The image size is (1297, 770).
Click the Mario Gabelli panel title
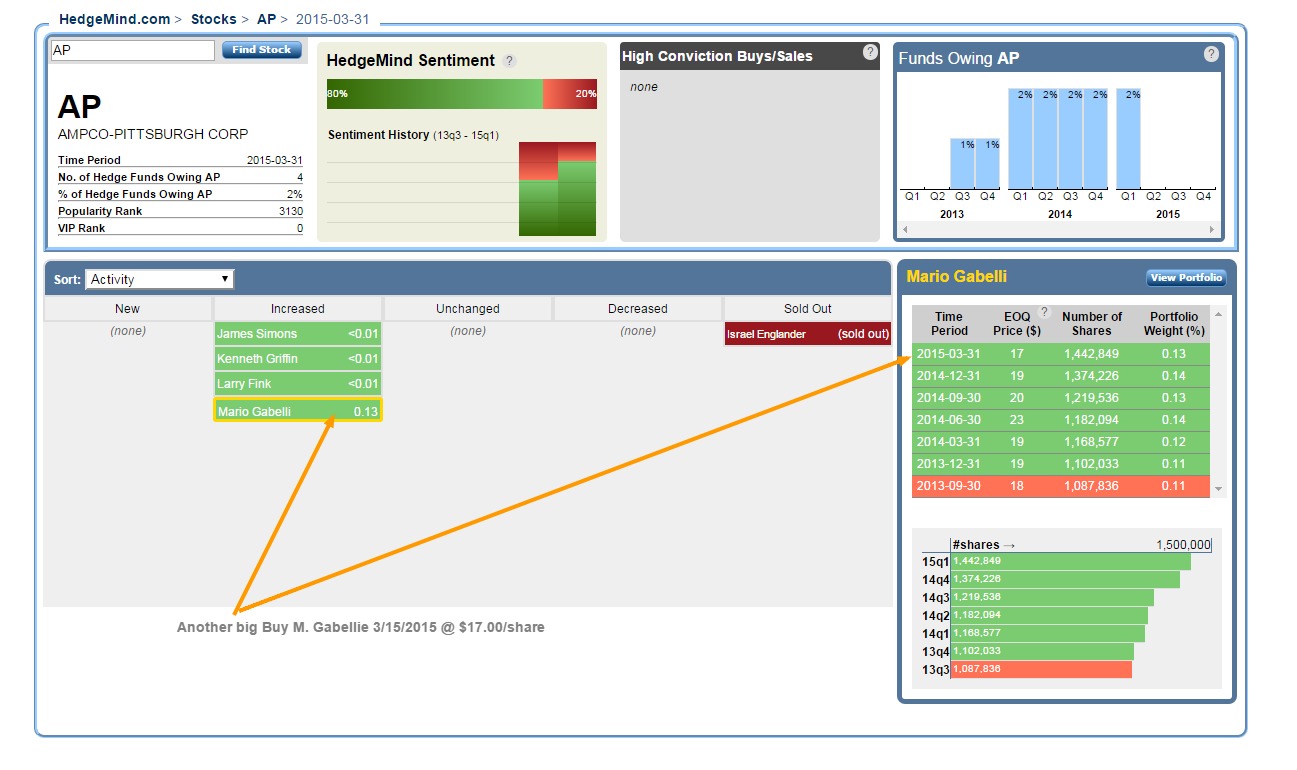[957, 277]
